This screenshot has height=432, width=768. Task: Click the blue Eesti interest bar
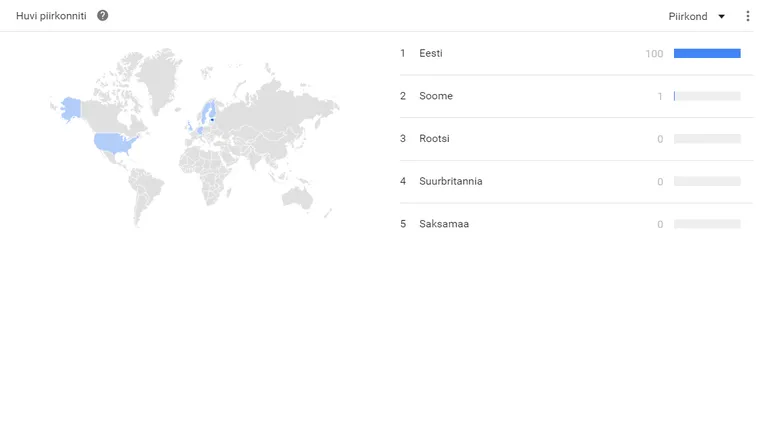pyautogui.click(x=707, y=53)
